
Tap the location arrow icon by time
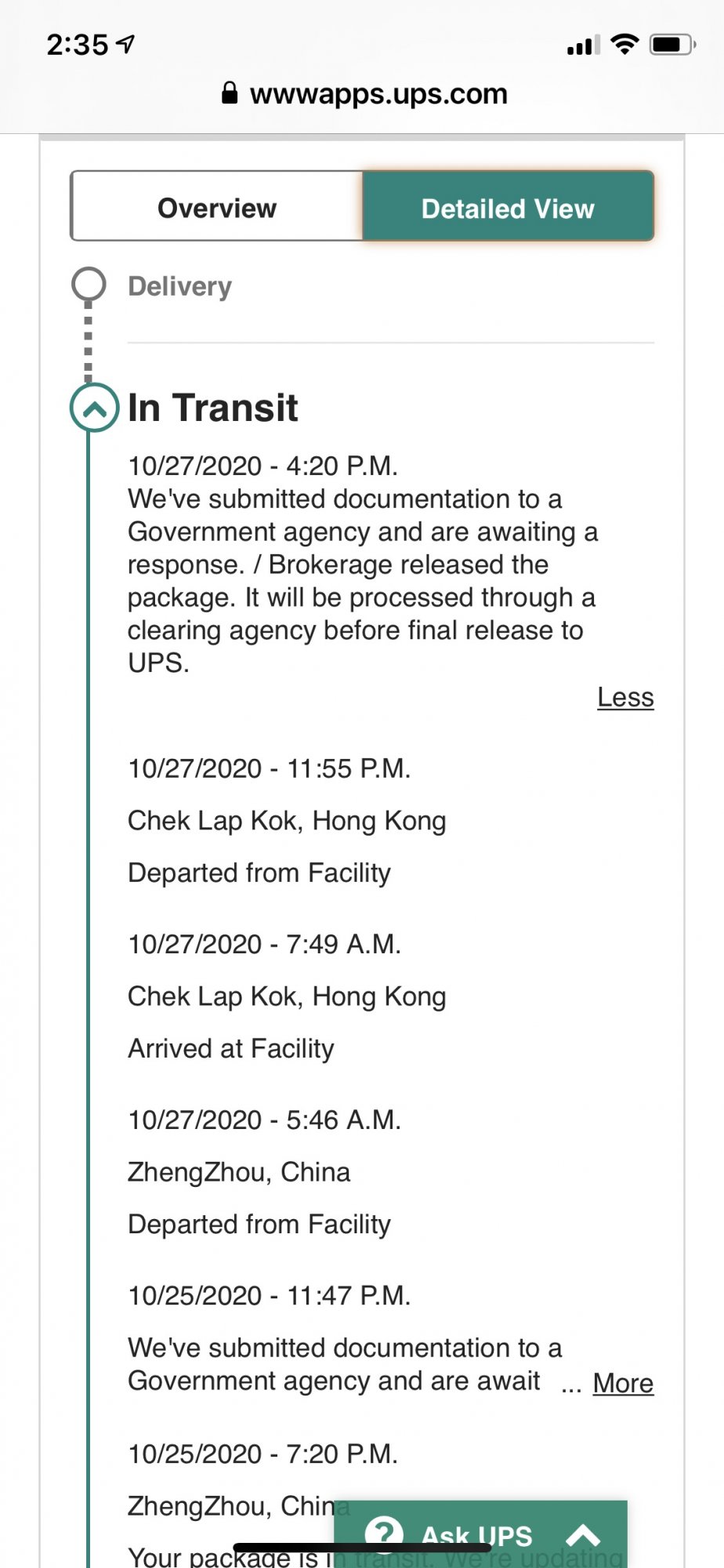126,44
